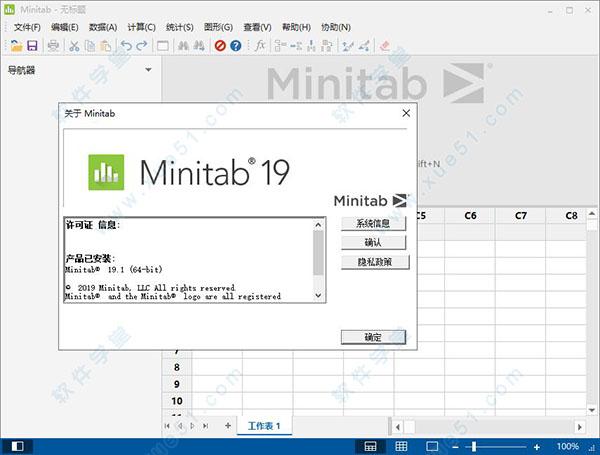Click the Cut scissors icon
The height and width of the screenshot is (455, 600).
coord(74,46)
